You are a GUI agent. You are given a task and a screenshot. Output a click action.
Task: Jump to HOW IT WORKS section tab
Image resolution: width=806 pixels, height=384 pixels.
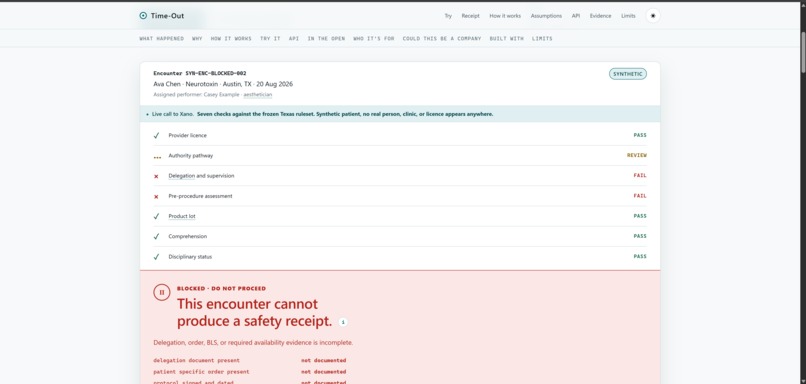pyautogui.click(x=231, y=39)
